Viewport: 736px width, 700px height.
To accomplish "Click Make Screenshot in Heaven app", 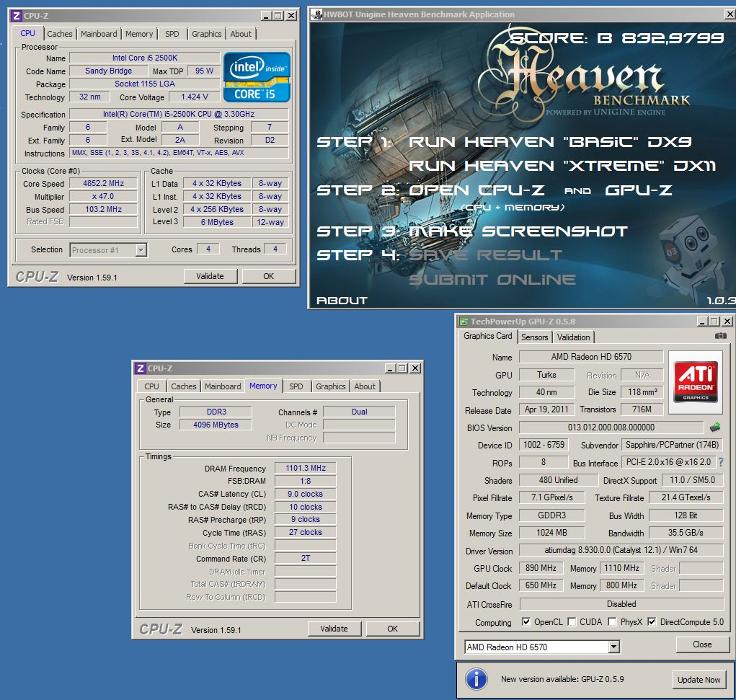I will (518, 231).
